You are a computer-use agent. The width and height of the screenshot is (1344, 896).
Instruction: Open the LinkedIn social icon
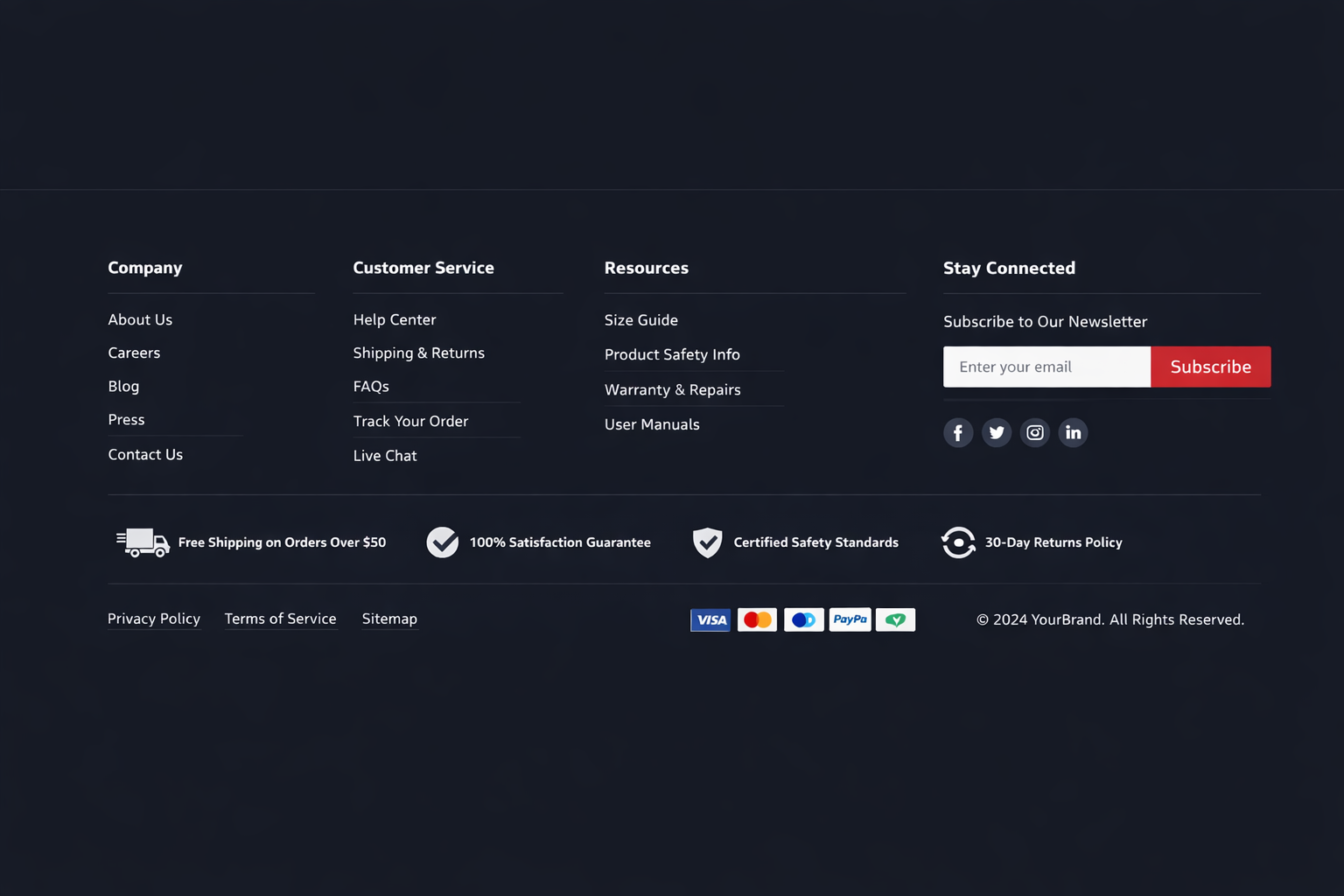coord(1073,432)
